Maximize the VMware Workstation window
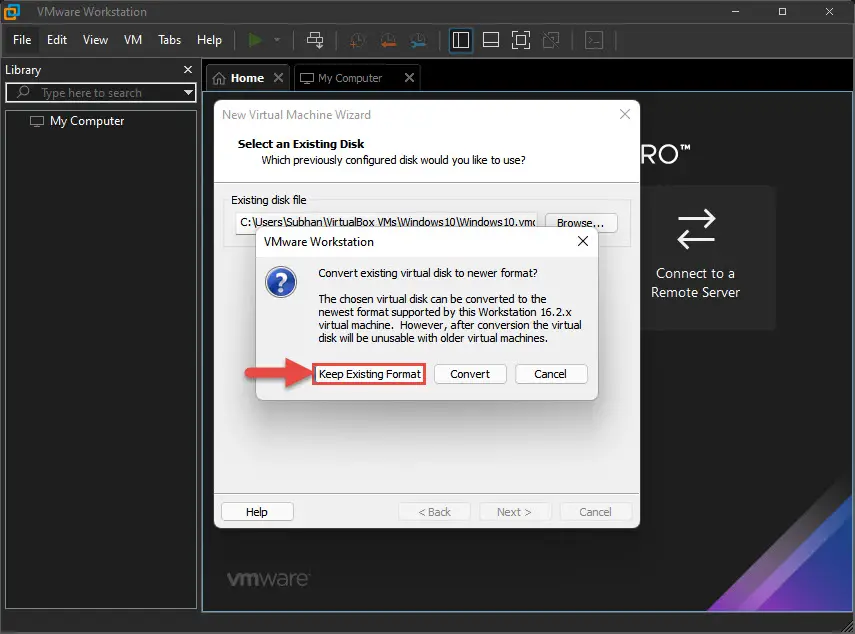 point(782,11)
